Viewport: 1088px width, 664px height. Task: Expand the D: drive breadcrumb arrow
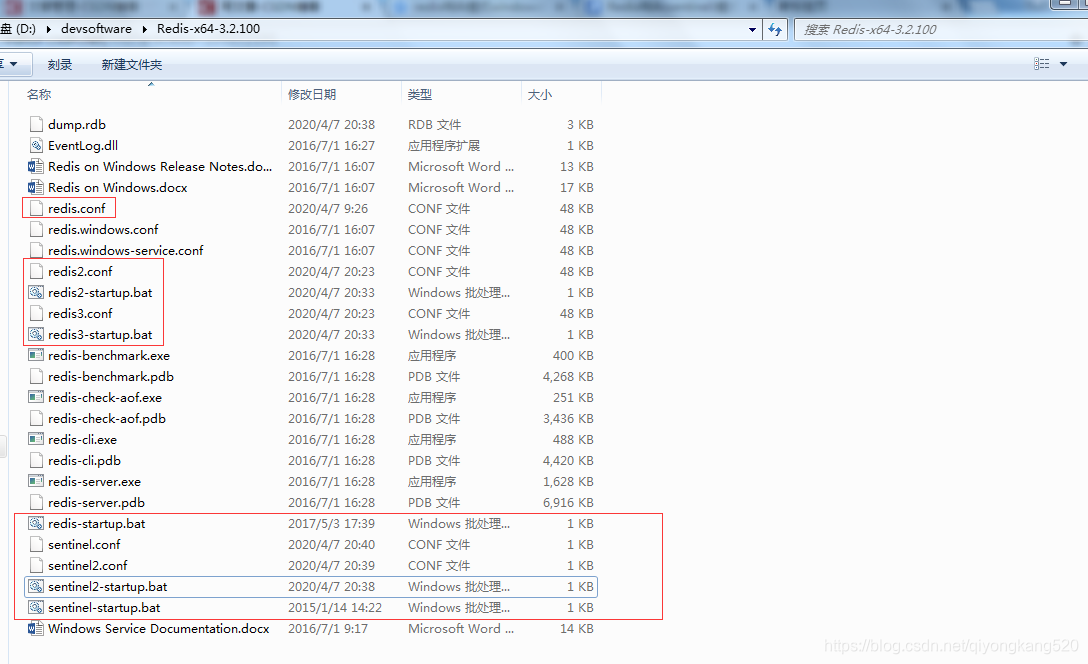[49, 29]
